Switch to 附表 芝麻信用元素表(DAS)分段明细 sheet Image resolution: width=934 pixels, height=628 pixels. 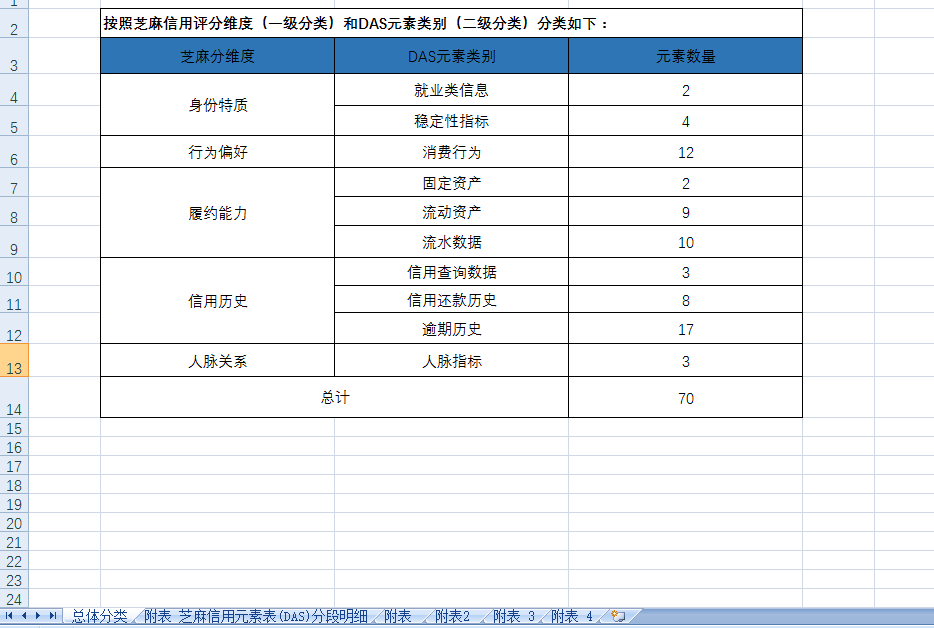[x=256, y=616]
